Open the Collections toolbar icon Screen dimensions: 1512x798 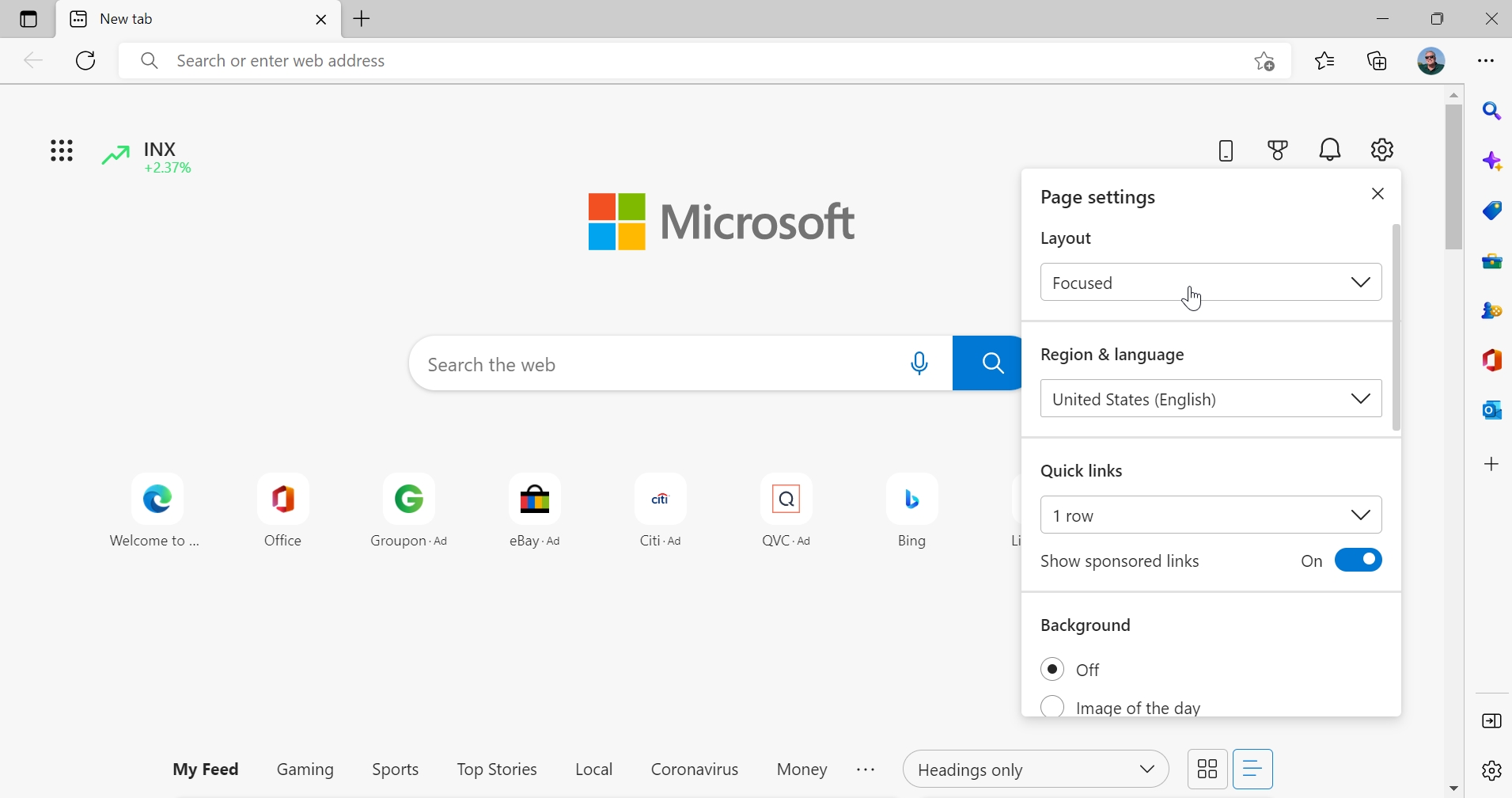(1379, 61)
